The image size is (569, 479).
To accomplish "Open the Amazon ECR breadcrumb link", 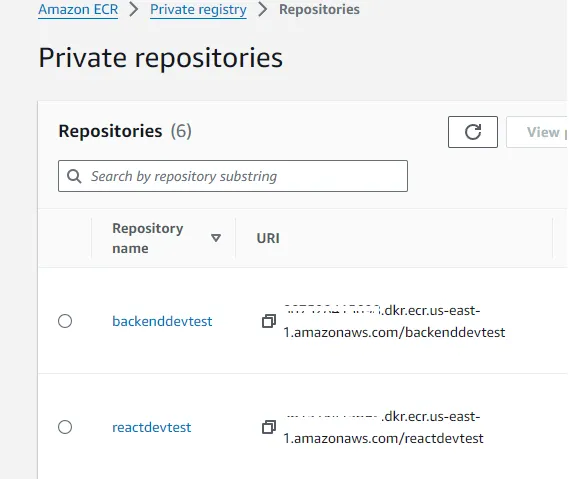I will coord(78,10).
